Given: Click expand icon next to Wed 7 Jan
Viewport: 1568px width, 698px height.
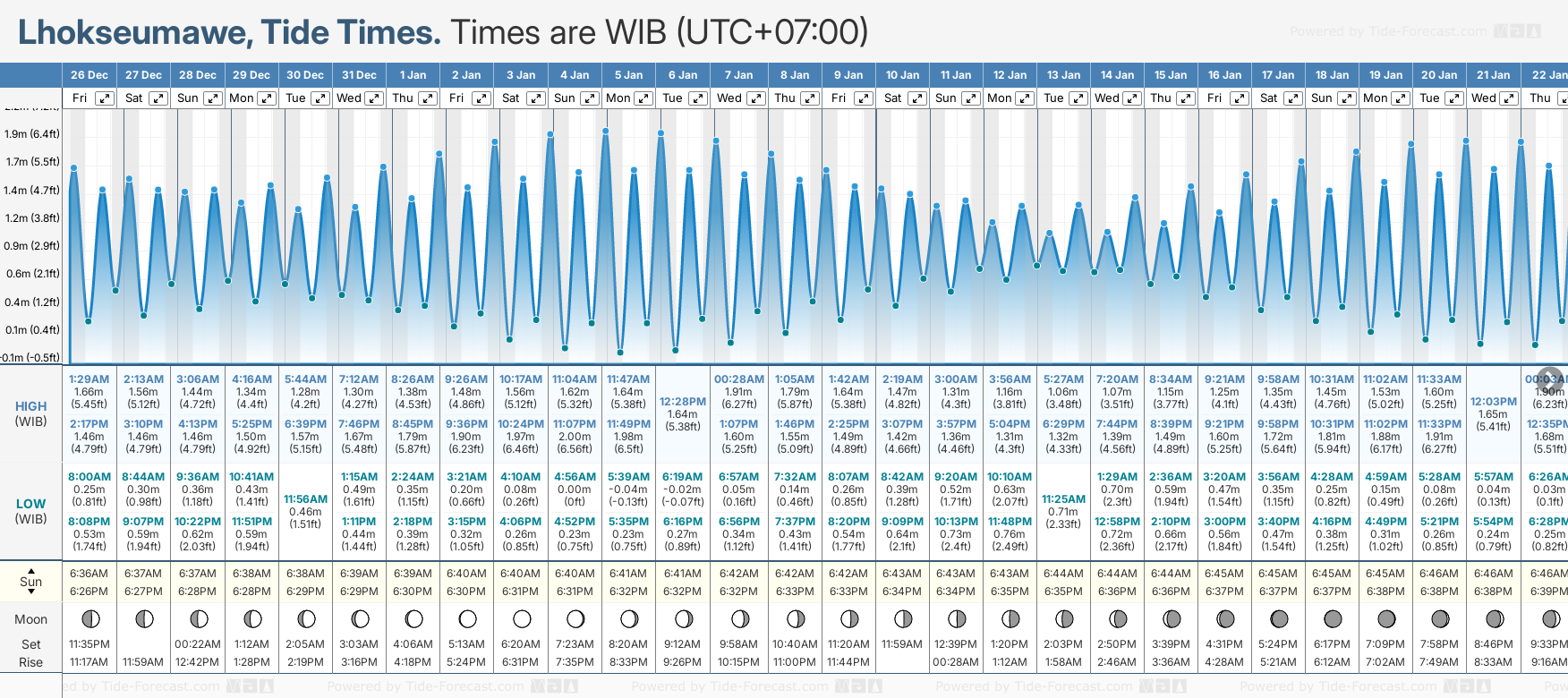Looking at the screenshot, I should [x=755, y=98].
